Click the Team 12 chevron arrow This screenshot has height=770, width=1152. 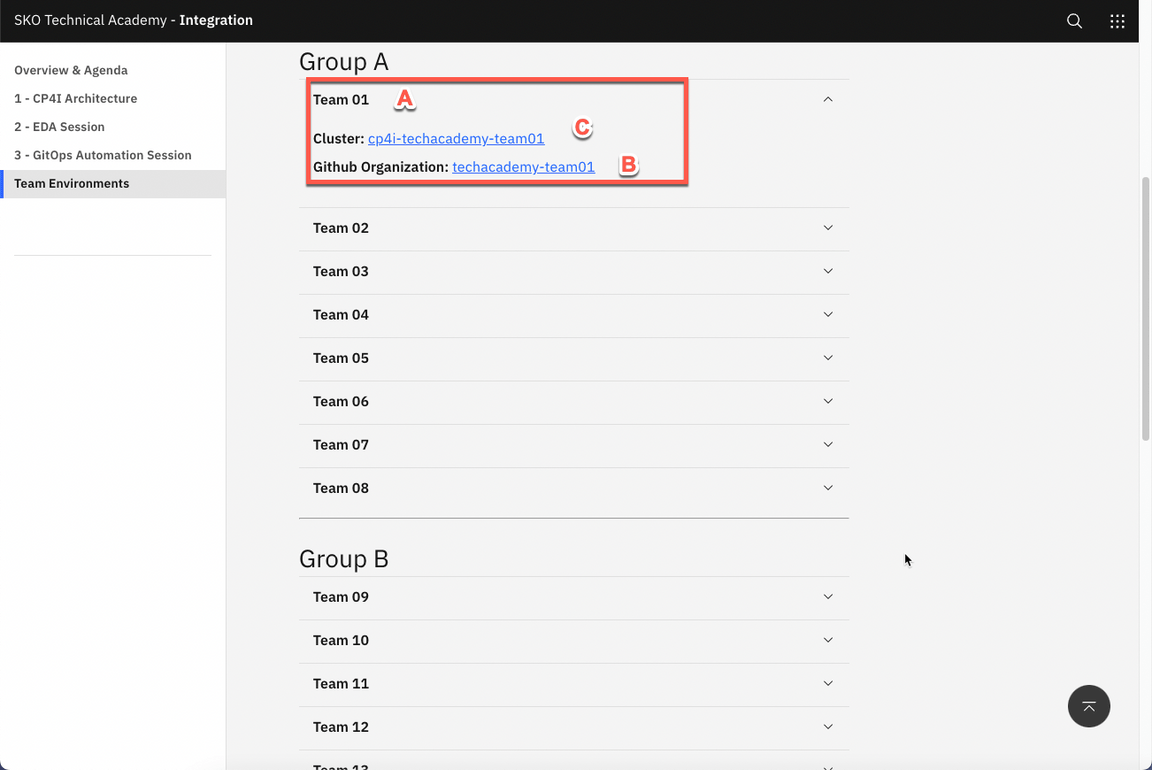(828, 727)
